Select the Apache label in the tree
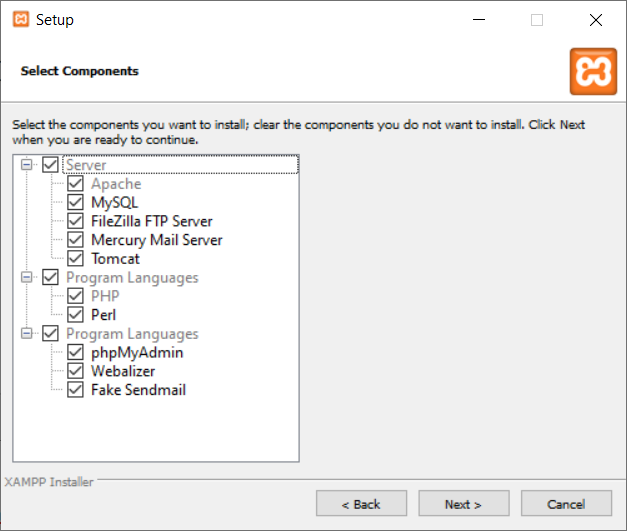 coord(116,184)
